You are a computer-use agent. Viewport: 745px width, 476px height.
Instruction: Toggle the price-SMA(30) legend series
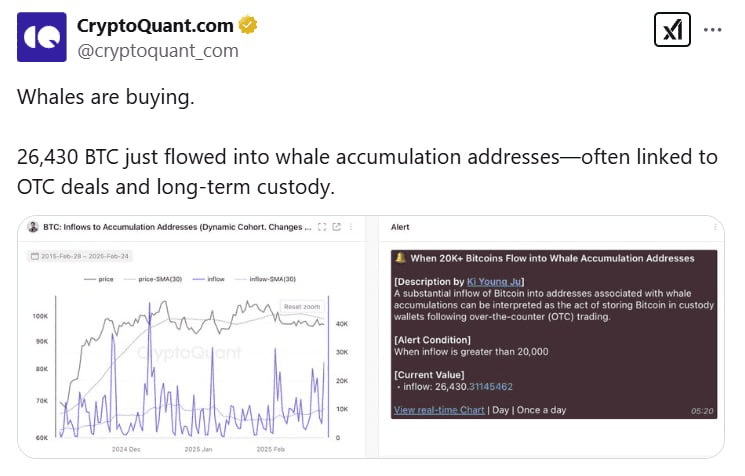[x=153, y=279]
